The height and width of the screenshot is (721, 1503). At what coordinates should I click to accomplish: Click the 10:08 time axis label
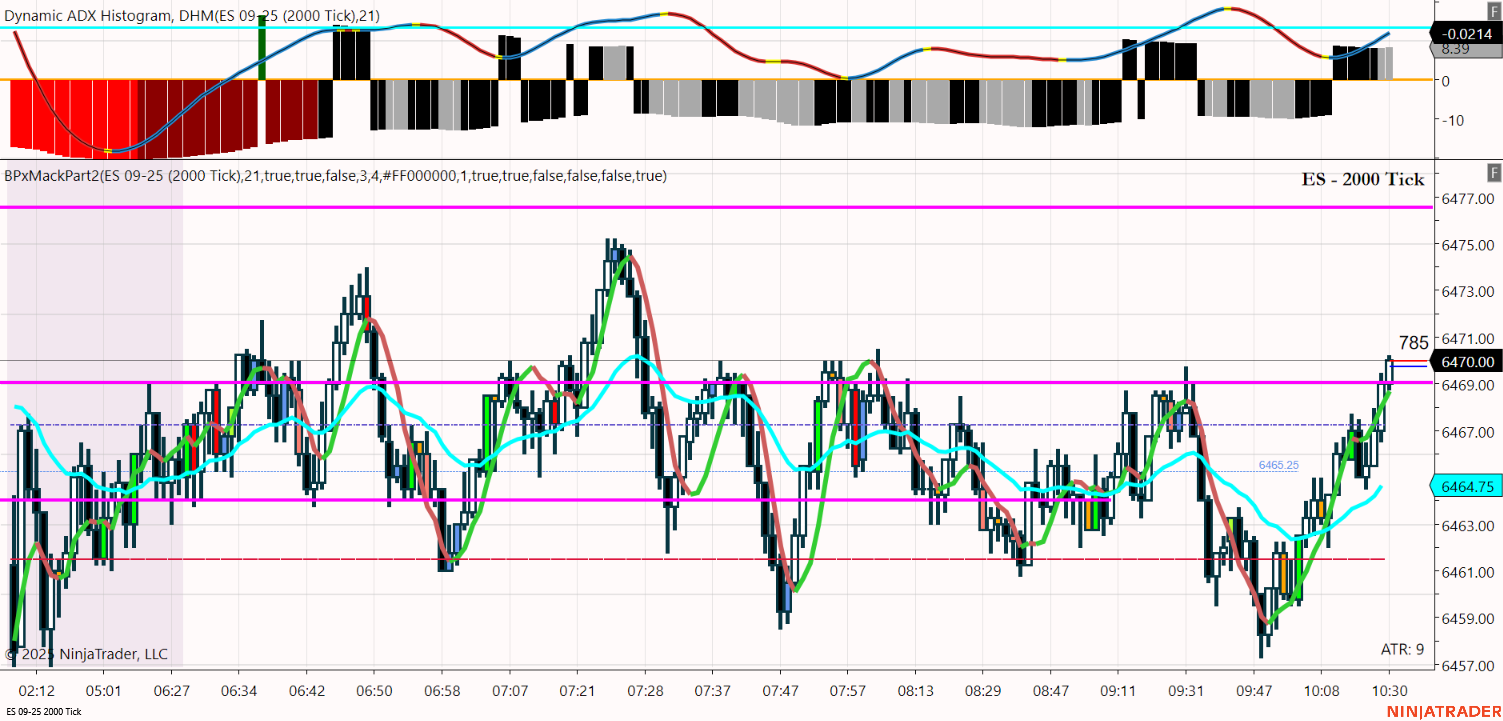1322,690
